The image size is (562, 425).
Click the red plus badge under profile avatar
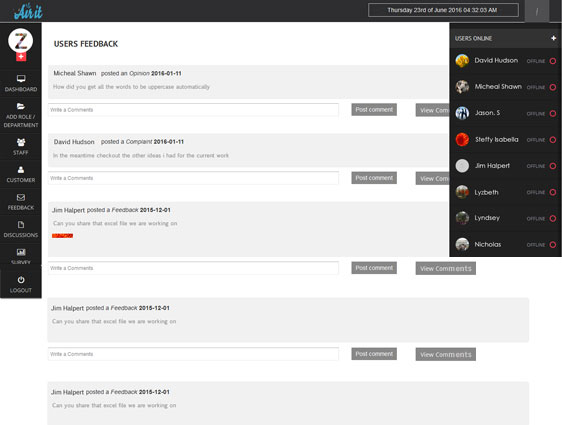(21, 57)
